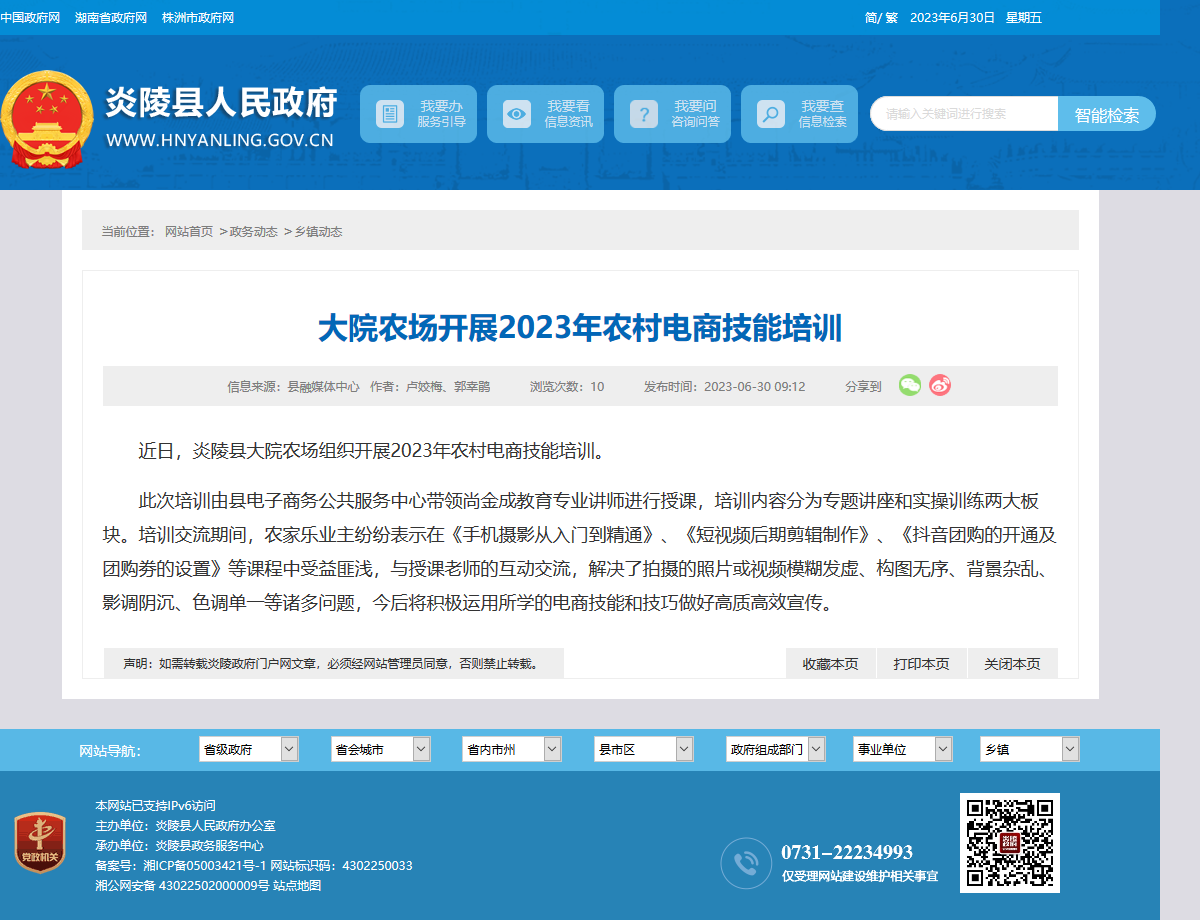Open the 我要问 question mark icon

click(x=644, y=114)
